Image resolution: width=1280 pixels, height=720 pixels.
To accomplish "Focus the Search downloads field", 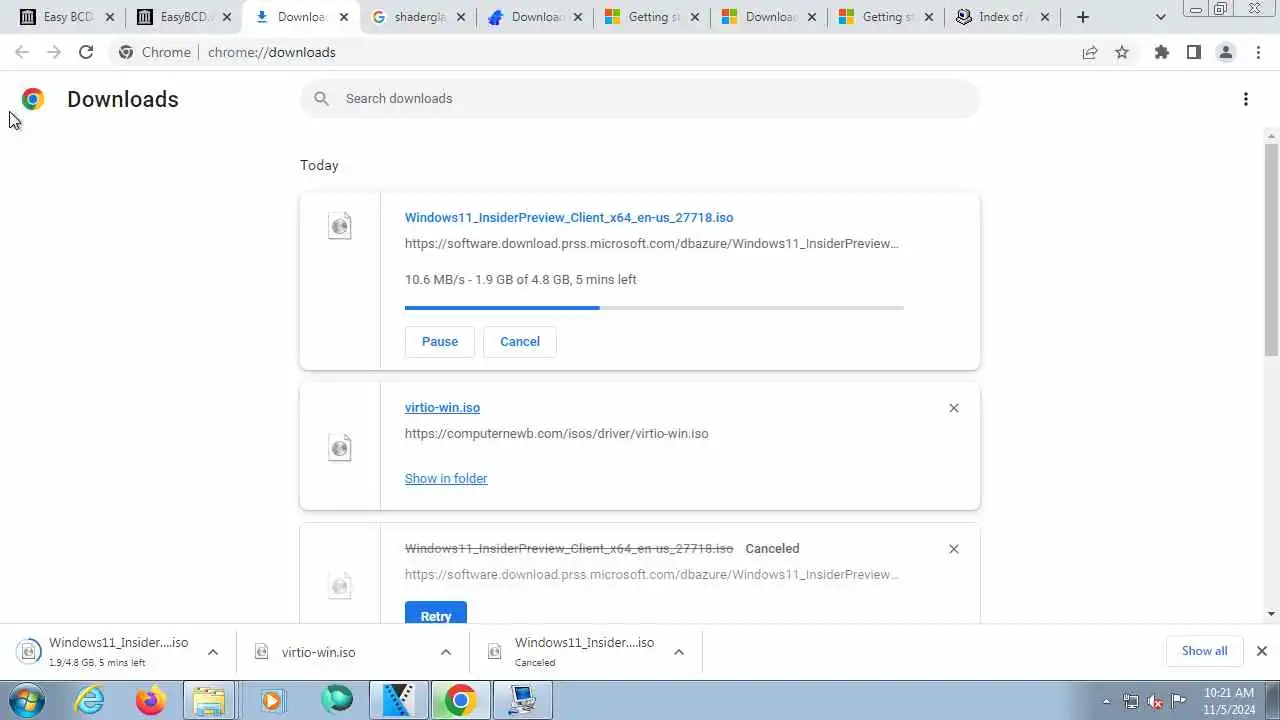I will (x=640, y=98).
